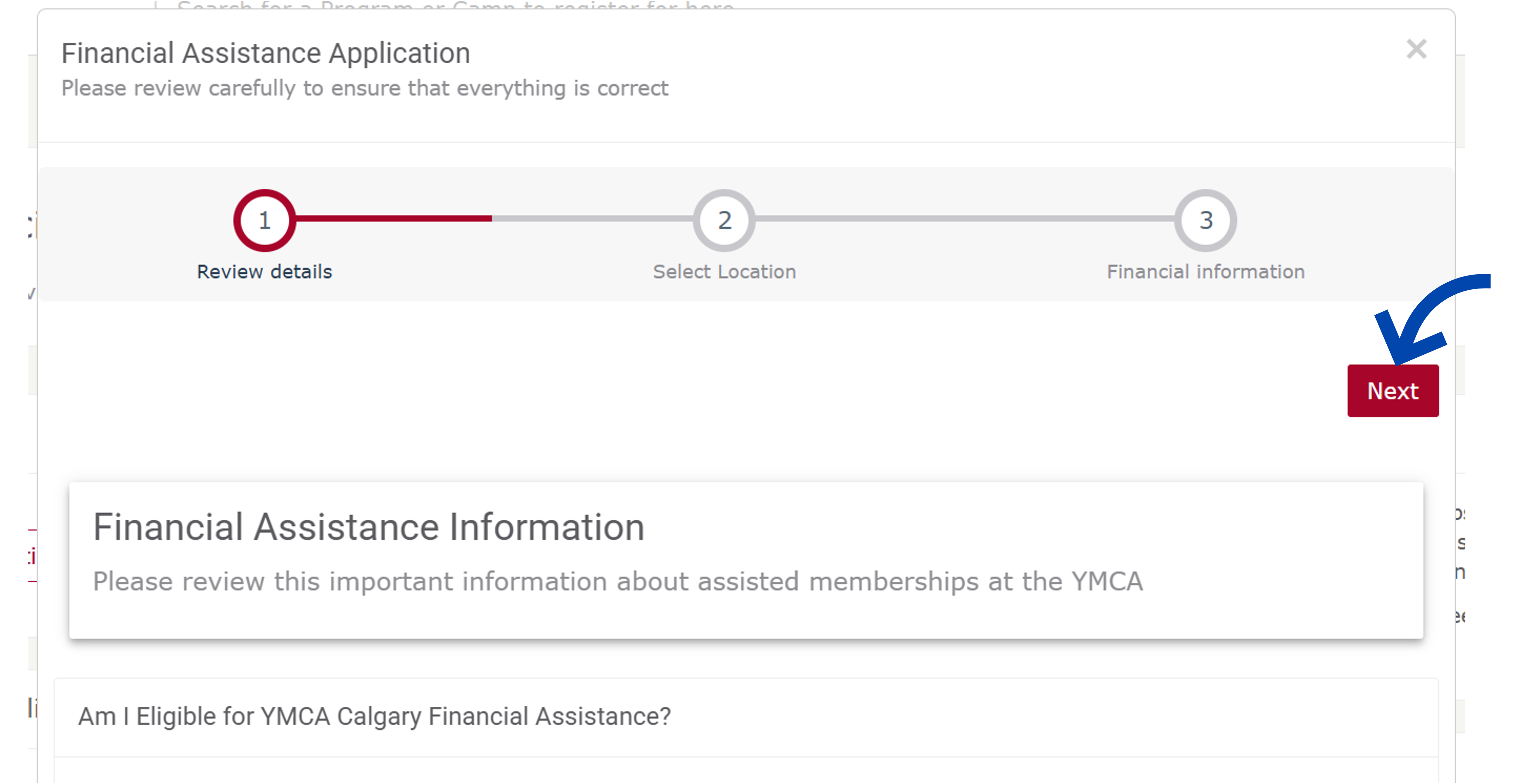Click the assisted memberships description text
The height and width of the screenshot is (784, 1516).
[x=617, y=582]
